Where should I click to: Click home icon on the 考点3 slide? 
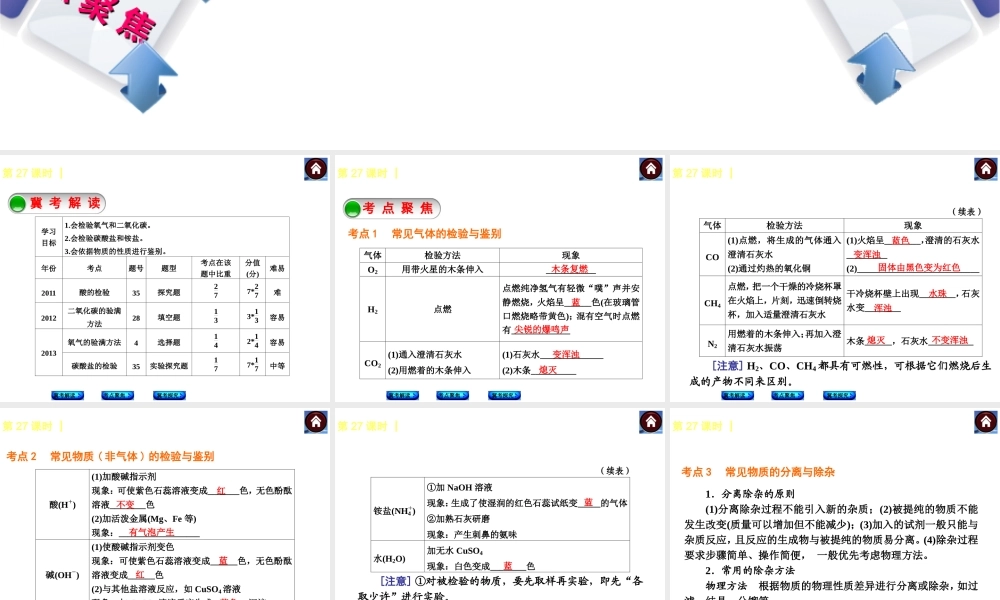pos(985,421)
